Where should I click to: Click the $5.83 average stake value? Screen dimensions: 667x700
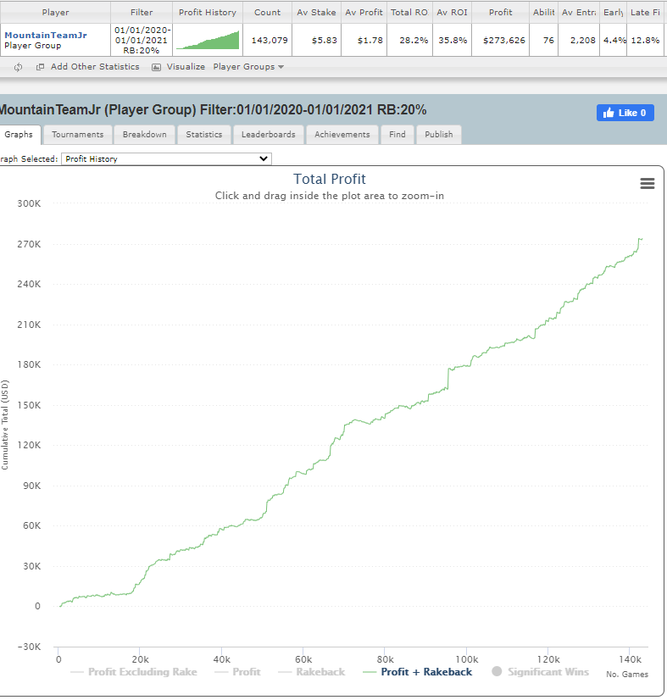(x=325, y=40)
